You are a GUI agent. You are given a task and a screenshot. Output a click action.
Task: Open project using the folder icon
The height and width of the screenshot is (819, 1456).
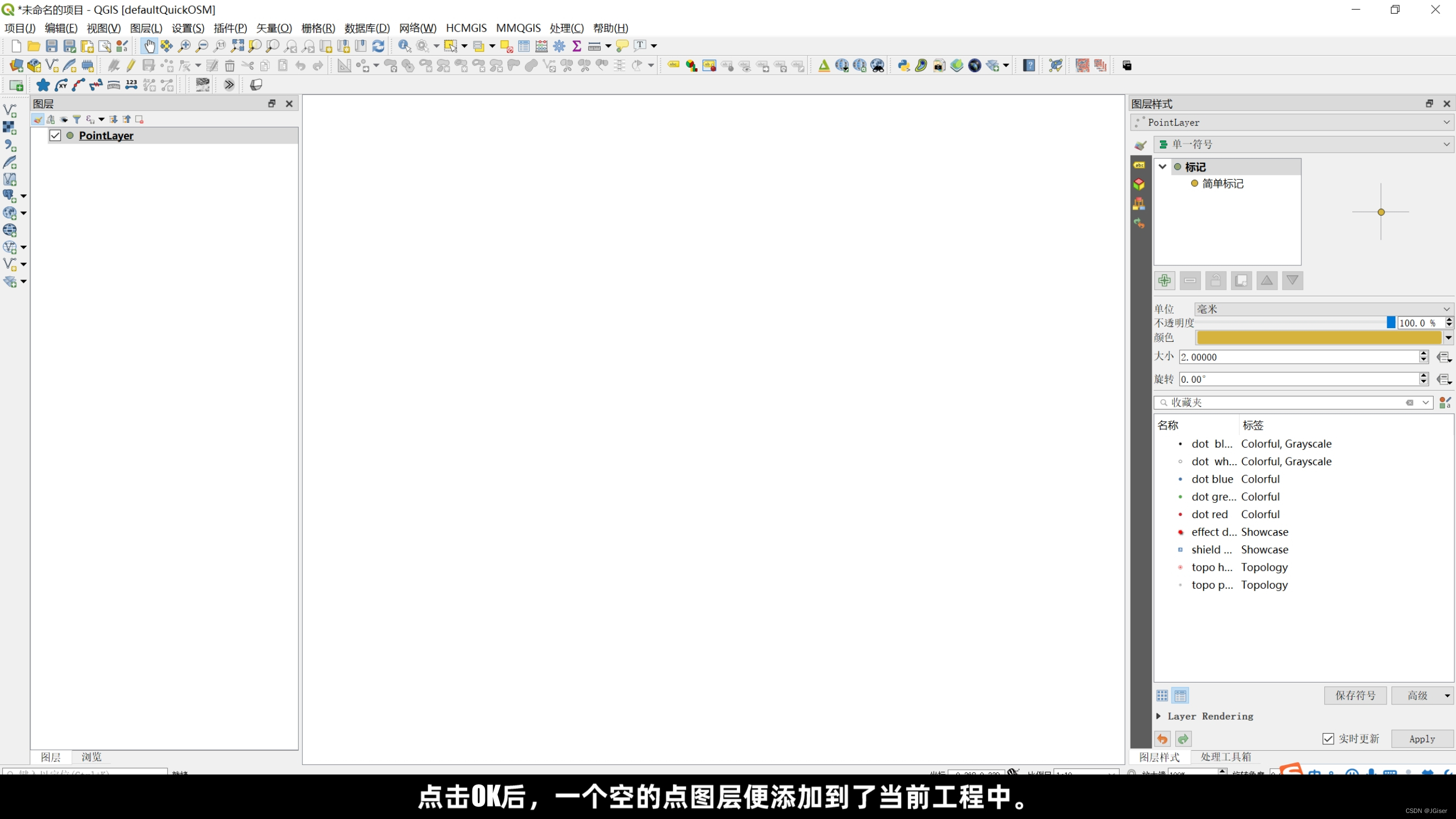[x=34, y=46]
